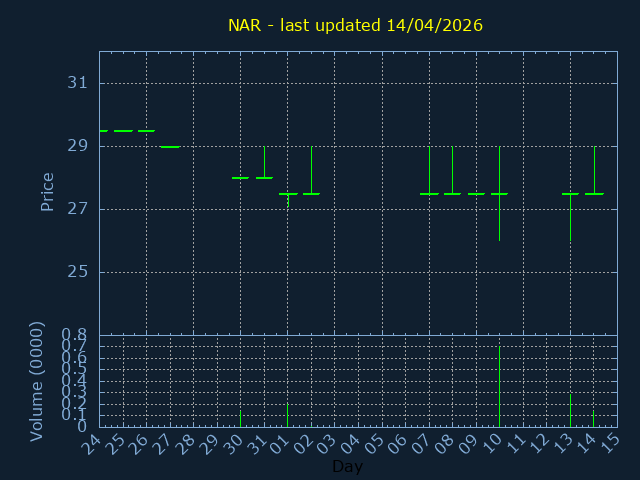
Task: Select the day 30 price bar at 28
Action: coord(240,178)
